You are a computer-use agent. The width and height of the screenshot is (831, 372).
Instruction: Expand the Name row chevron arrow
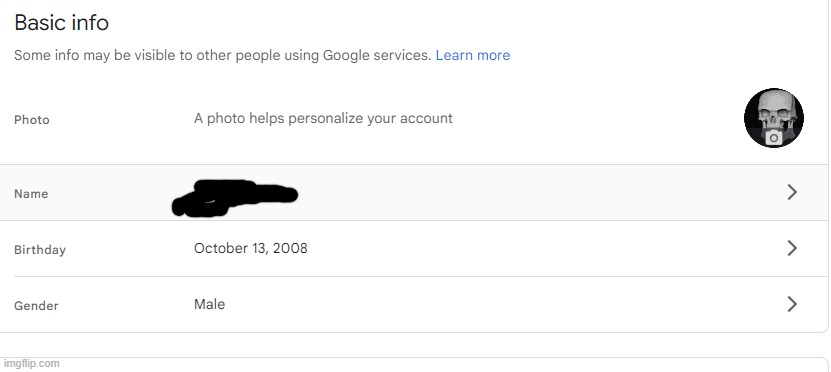[792, 192]
